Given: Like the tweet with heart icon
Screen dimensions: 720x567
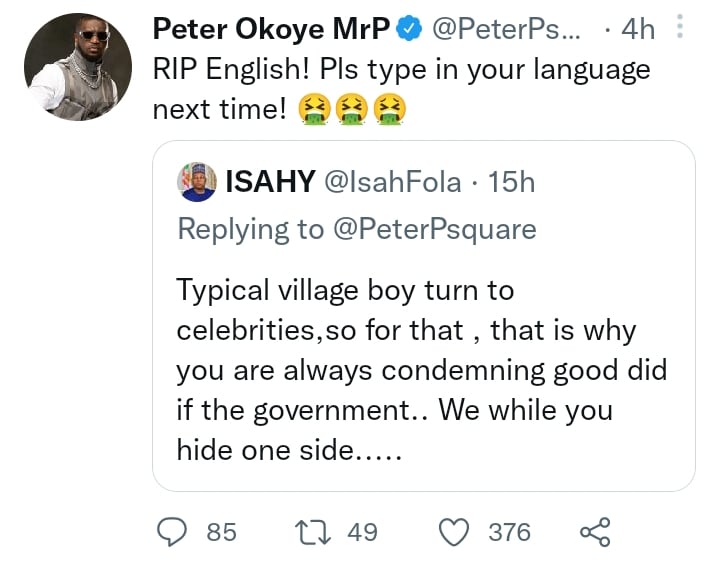Looking at the screenshot, I should (455, 531).
